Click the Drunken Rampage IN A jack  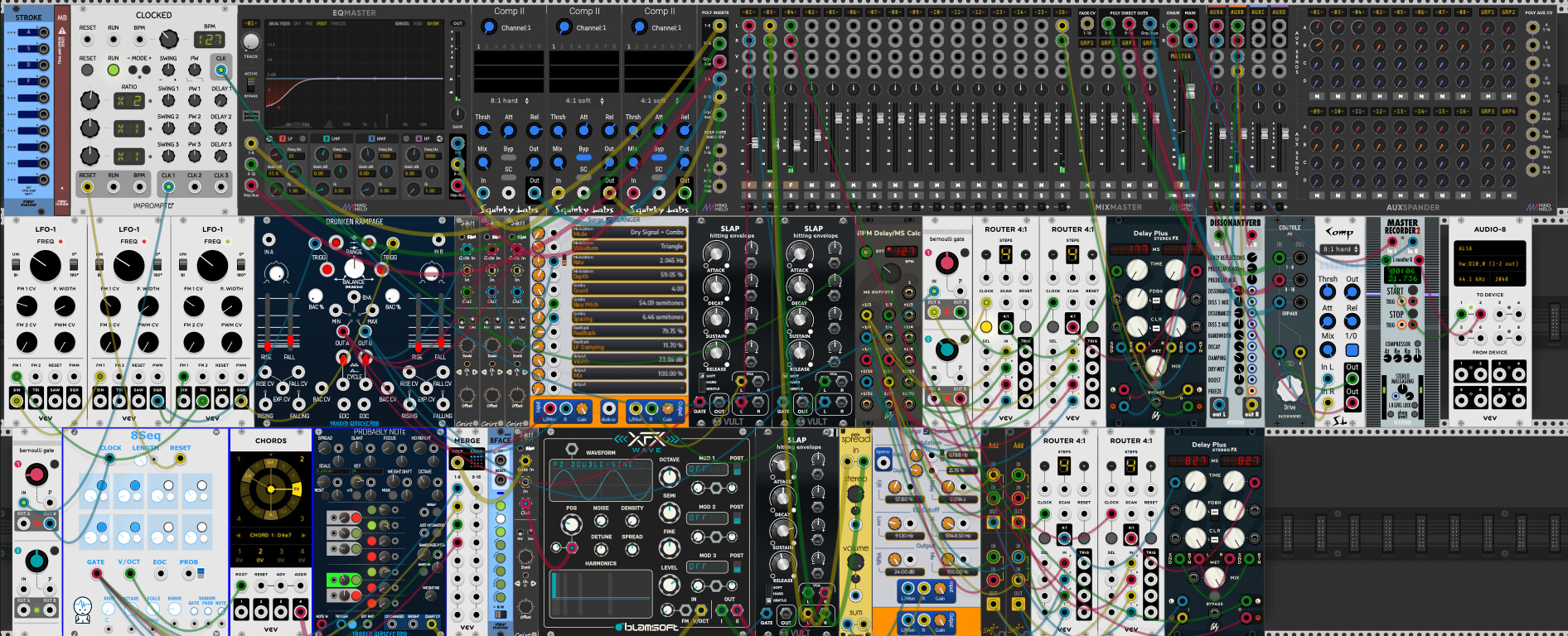[269, 240]
